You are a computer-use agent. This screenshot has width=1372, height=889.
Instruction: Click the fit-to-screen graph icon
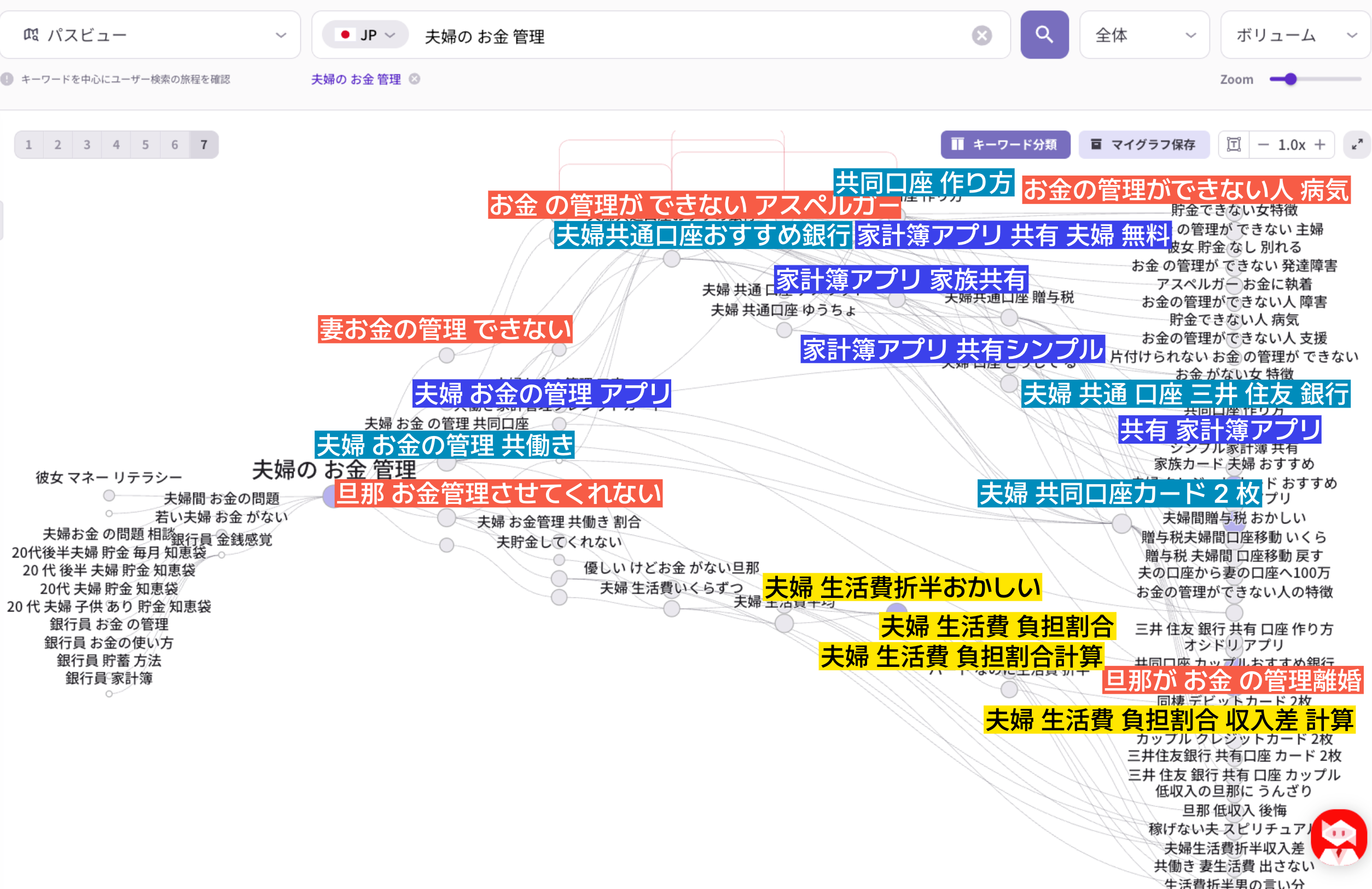[1234, 144]
